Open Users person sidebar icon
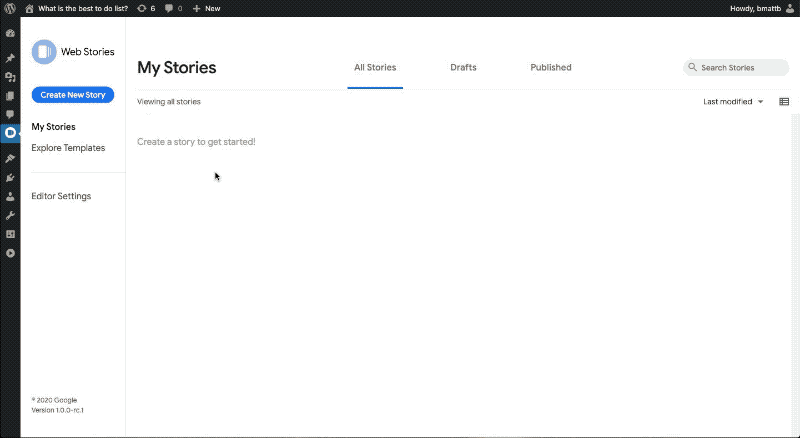800x438 pixels. coord(10,197)
